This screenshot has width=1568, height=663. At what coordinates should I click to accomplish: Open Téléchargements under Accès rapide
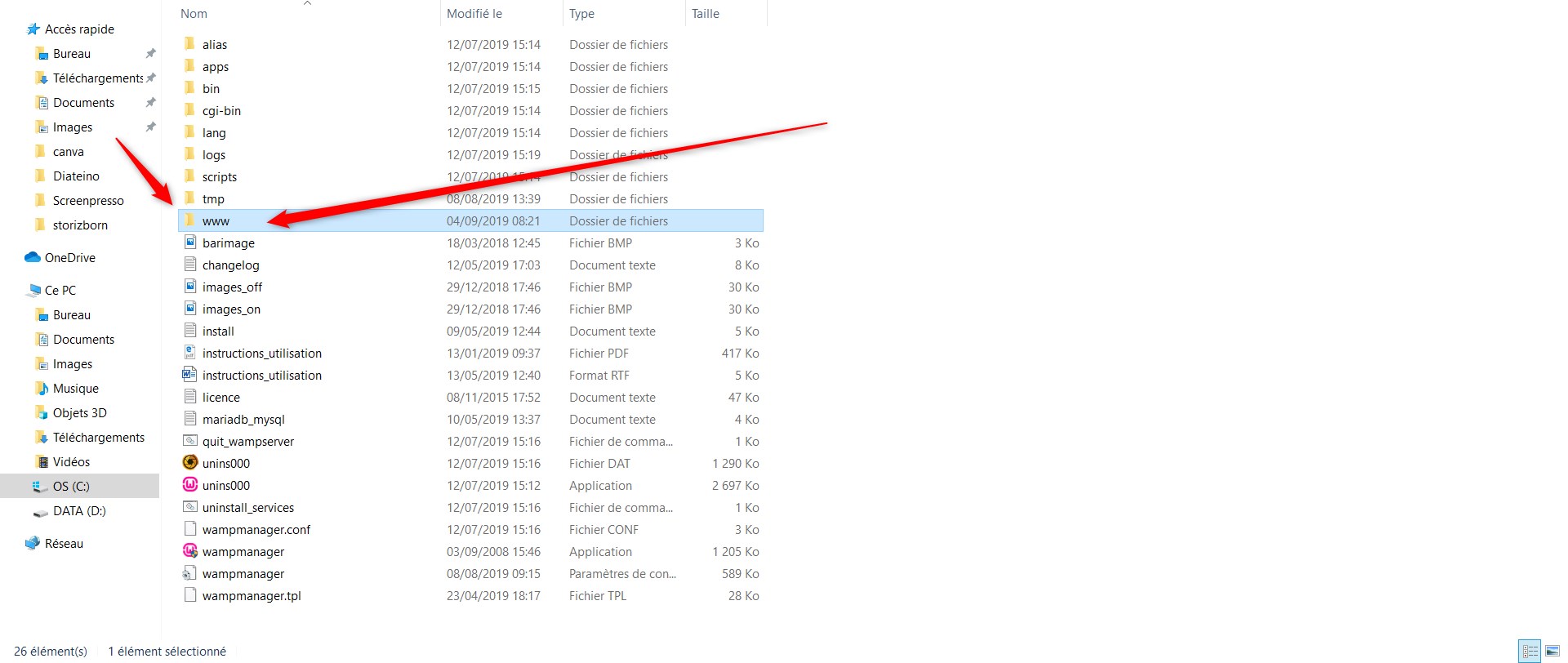(98, 78)
